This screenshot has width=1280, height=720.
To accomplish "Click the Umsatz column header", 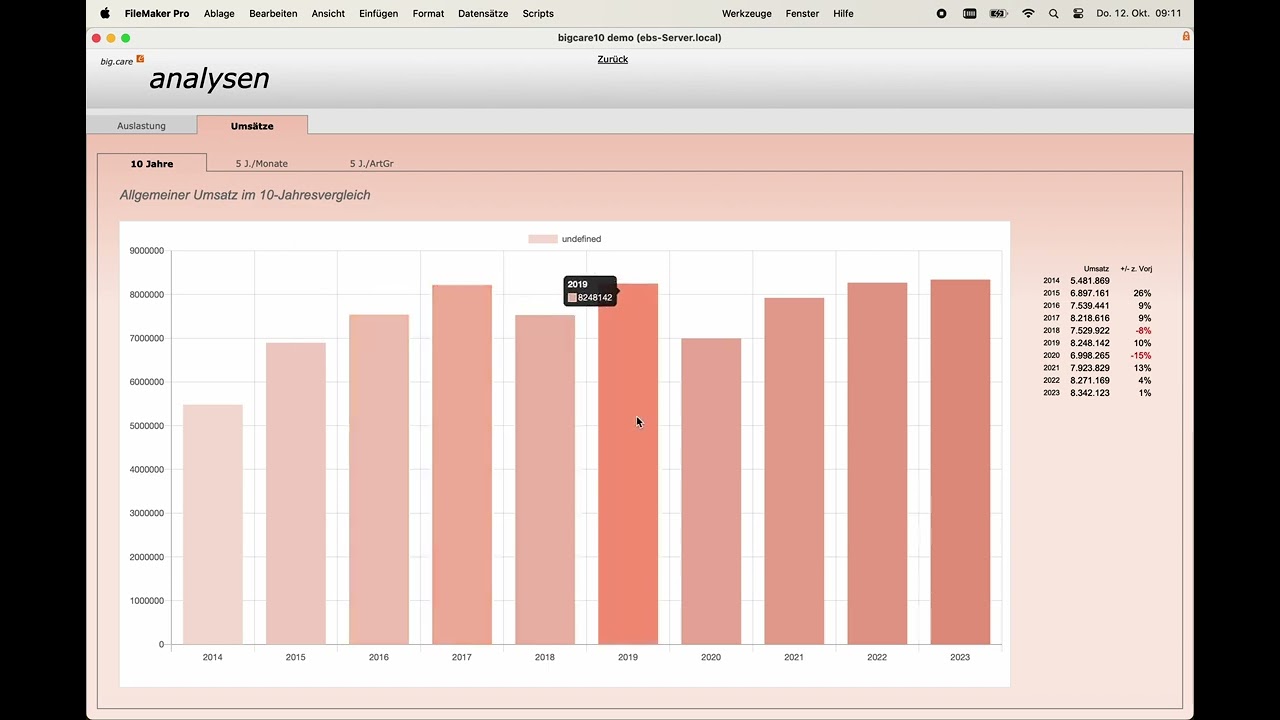I will pyautogui.click(x=1096, y=269).
